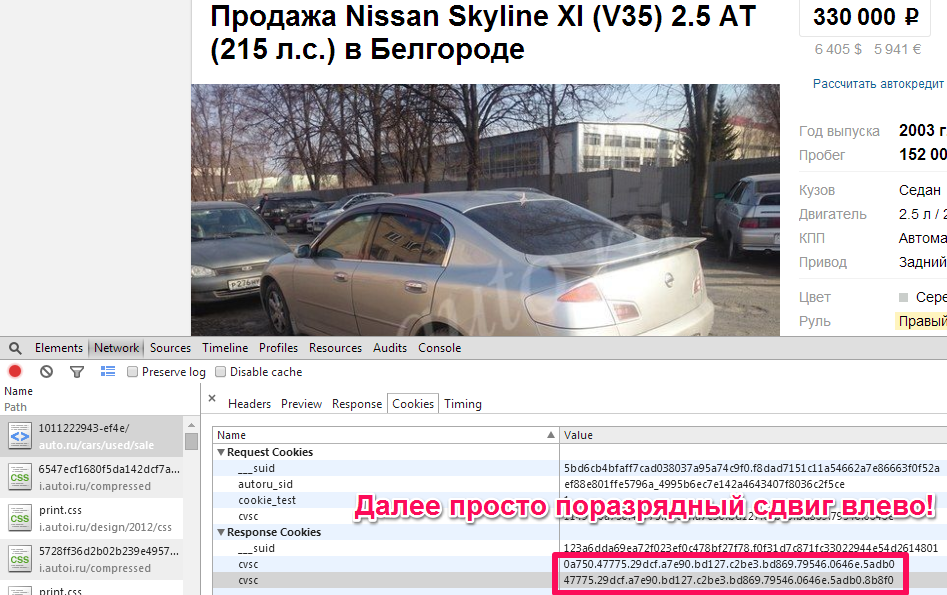Enable the Disable cache checkbox
Viewport: 947px width, 595px height.
220,371
